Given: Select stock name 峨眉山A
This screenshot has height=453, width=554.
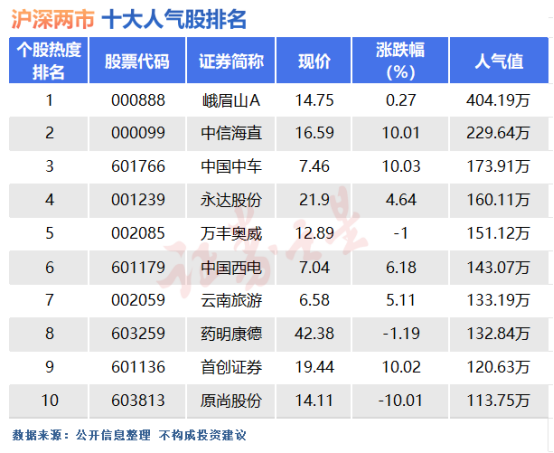Looking at the screenshot, I should (x=231, y=101).
